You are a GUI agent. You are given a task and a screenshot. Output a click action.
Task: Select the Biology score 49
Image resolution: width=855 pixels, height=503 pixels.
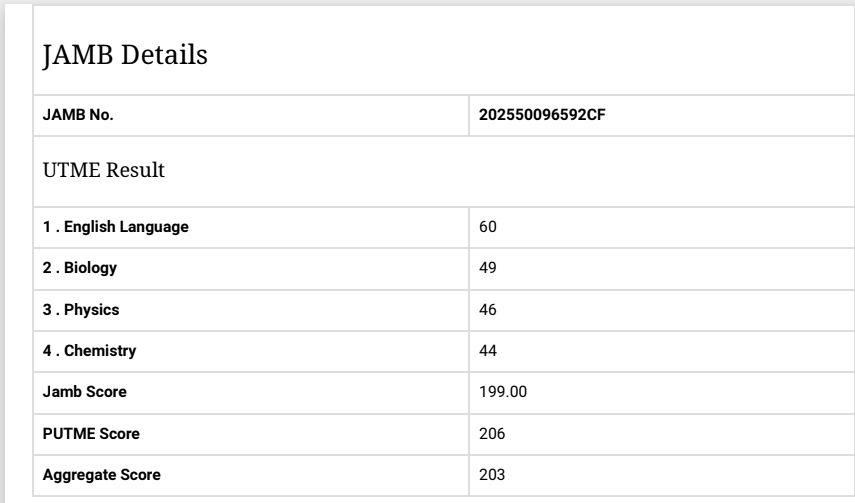pos(489,269)
